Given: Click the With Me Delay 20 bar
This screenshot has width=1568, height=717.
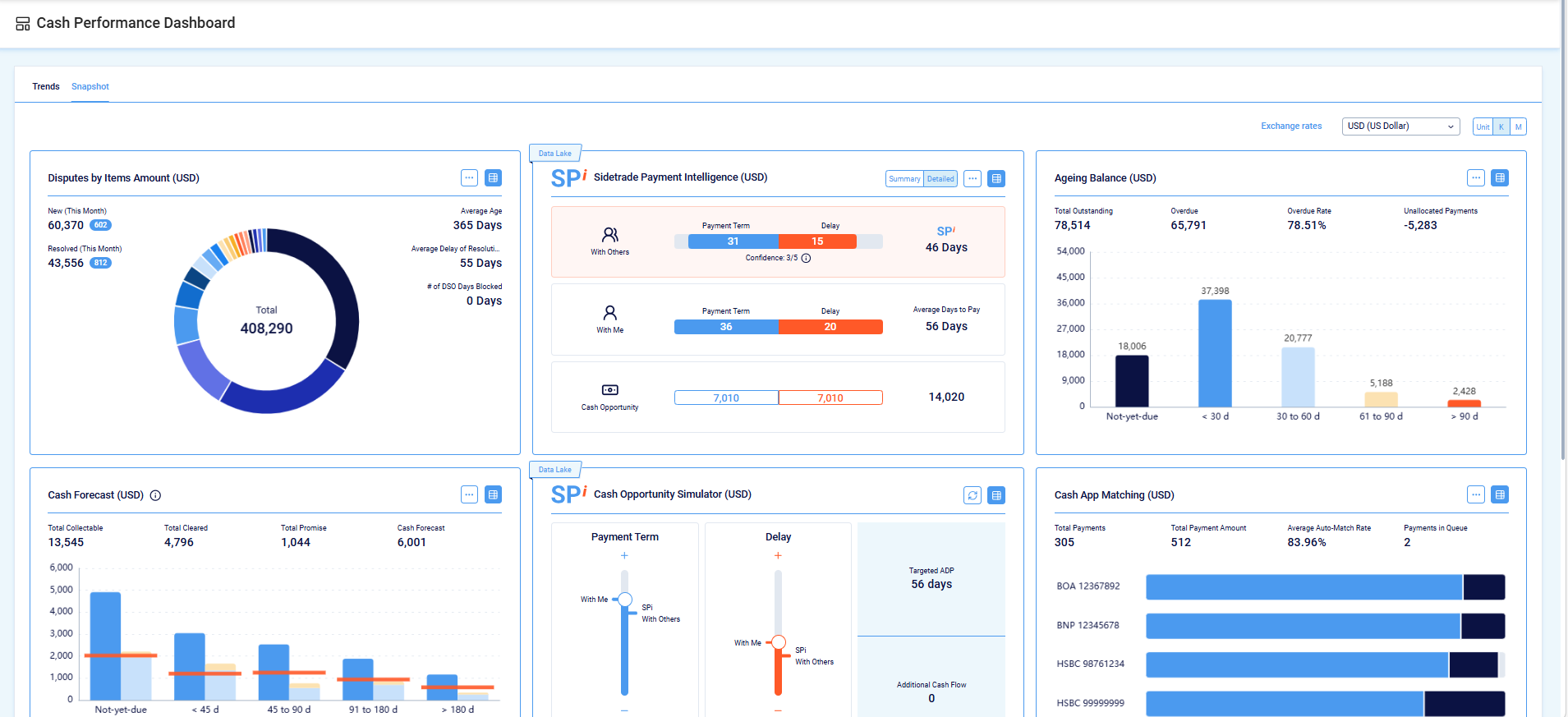Looking at the screenshot, I should pyautogui.click(x=830, y=327).
